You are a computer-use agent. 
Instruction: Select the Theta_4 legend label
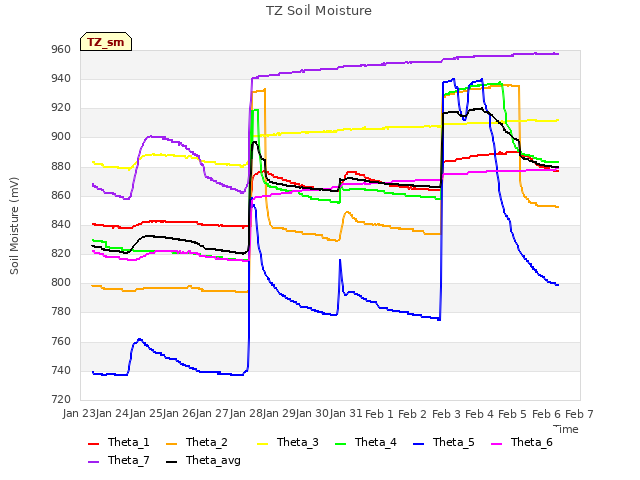(376, 442)
